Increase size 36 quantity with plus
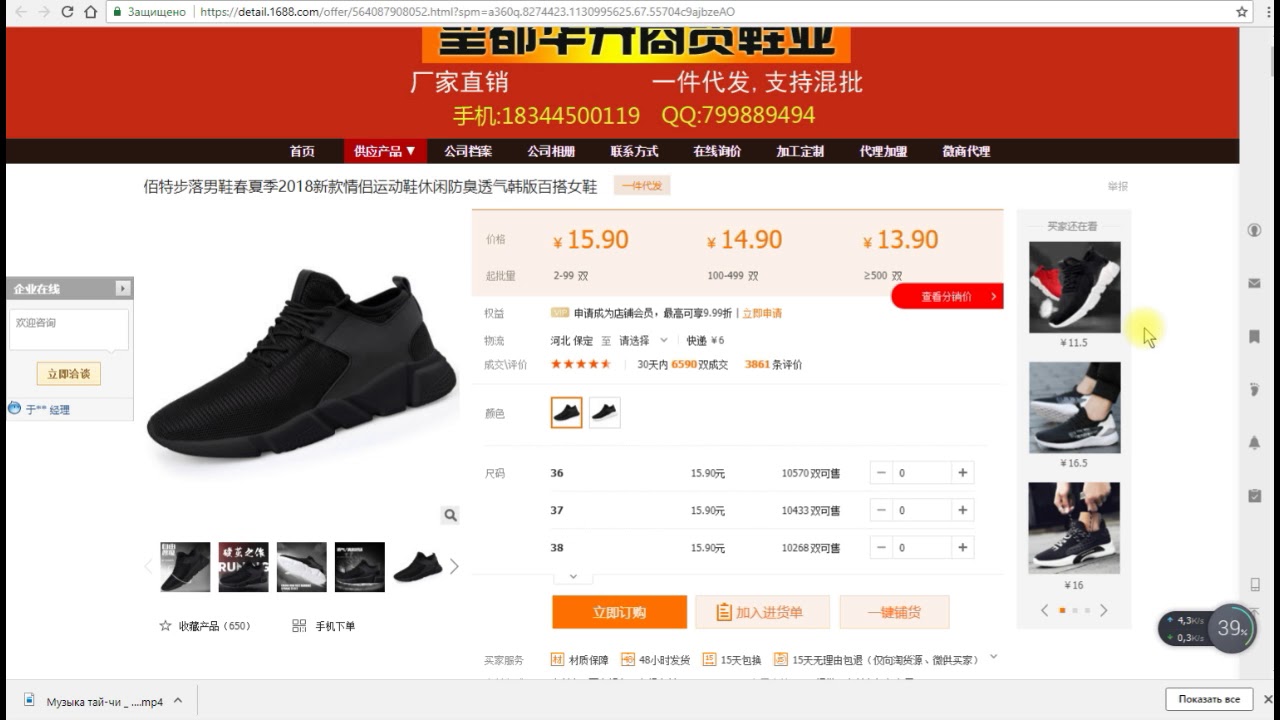The width and height of the screenshot is (1280, 720). point(962,473)
